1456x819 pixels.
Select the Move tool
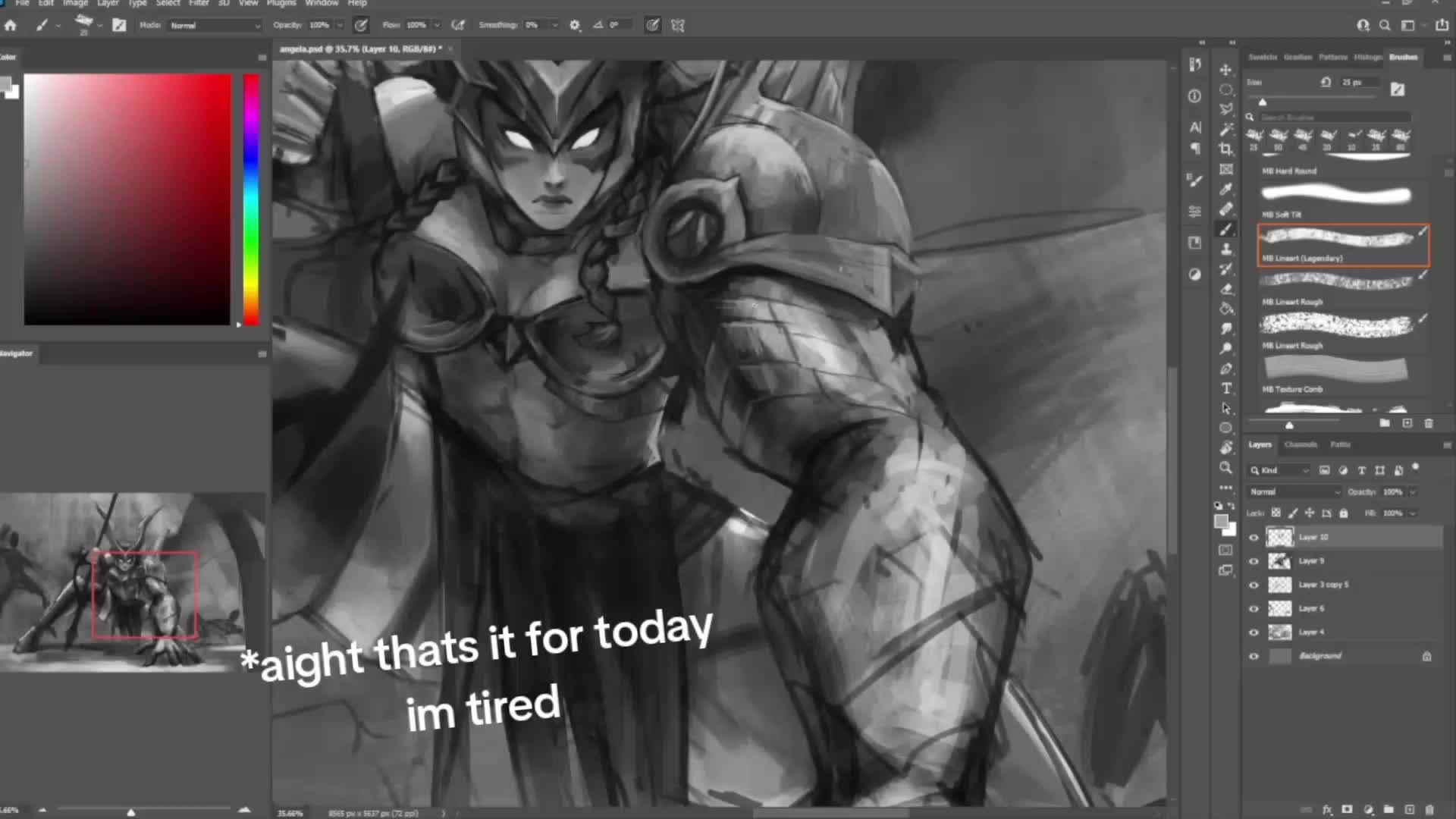click(1225, 70)
